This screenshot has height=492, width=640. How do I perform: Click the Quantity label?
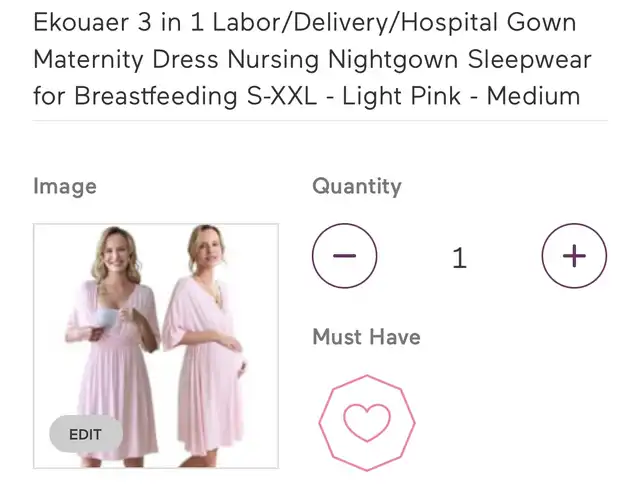[357, 187]
